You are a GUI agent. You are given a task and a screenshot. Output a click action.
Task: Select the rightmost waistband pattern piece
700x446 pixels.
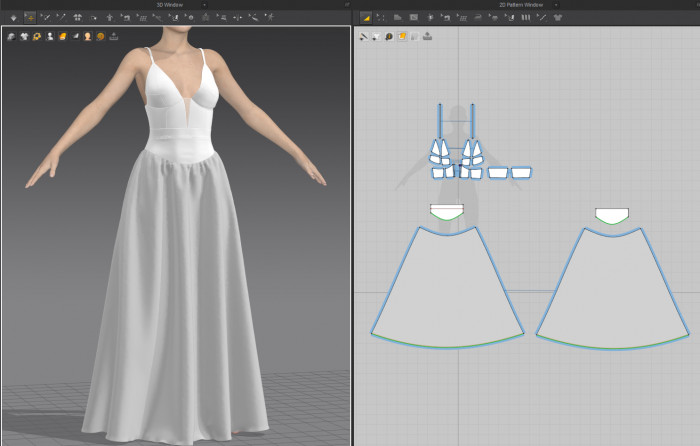[521, 173]
